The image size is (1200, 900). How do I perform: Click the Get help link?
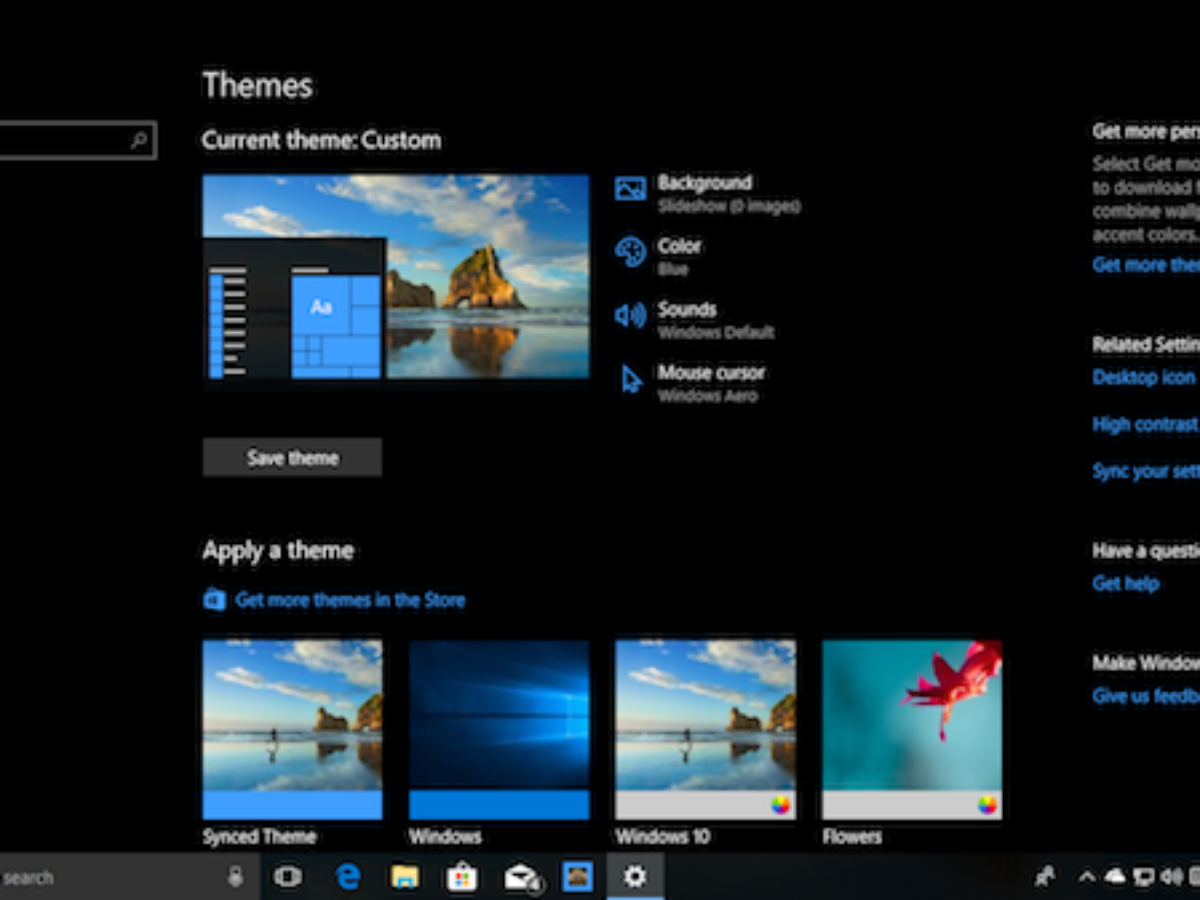(x=1125, y=584)
